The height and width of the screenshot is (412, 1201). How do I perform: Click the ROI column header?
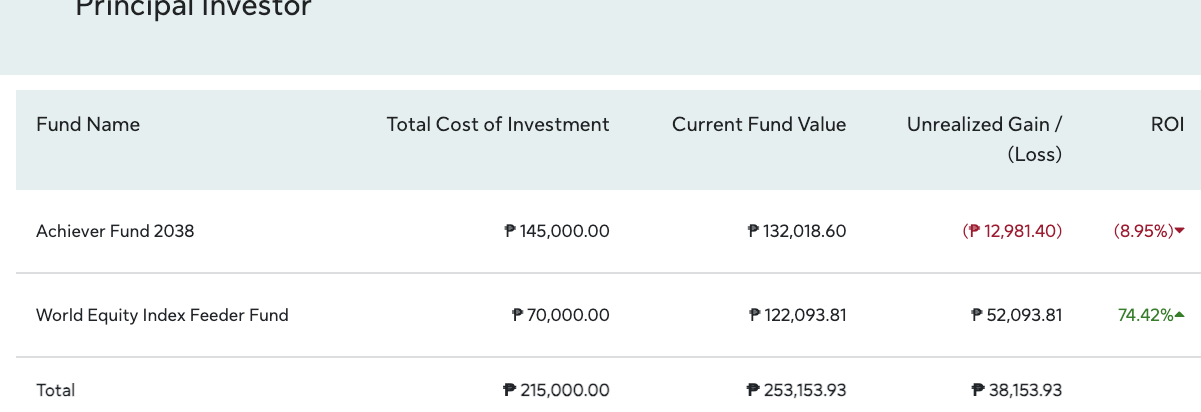[x=1167, y=125]
